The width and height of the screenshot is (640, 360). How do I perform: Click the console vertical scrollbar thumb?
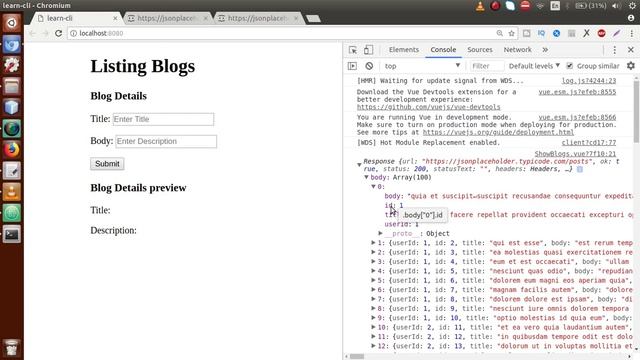[636, 111]
